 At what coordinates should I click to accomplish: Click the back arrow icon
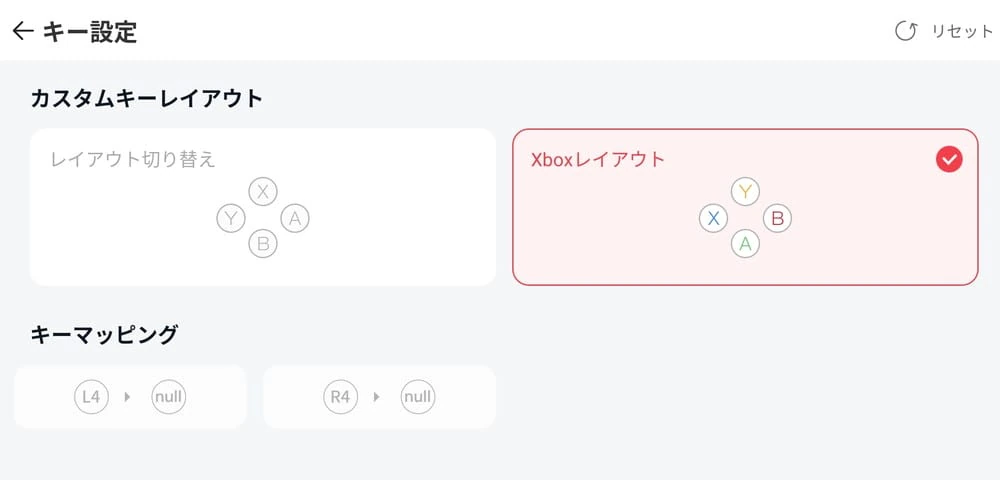click(x=23, y=31)
